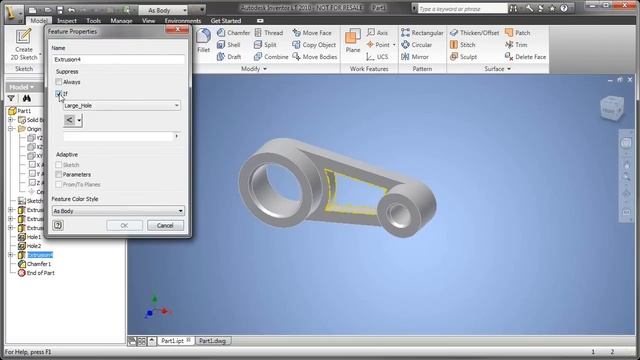Toggle the adaptive Sketch checkbox
This screenshot has height=360, width=640.
[x=59, y=165]
